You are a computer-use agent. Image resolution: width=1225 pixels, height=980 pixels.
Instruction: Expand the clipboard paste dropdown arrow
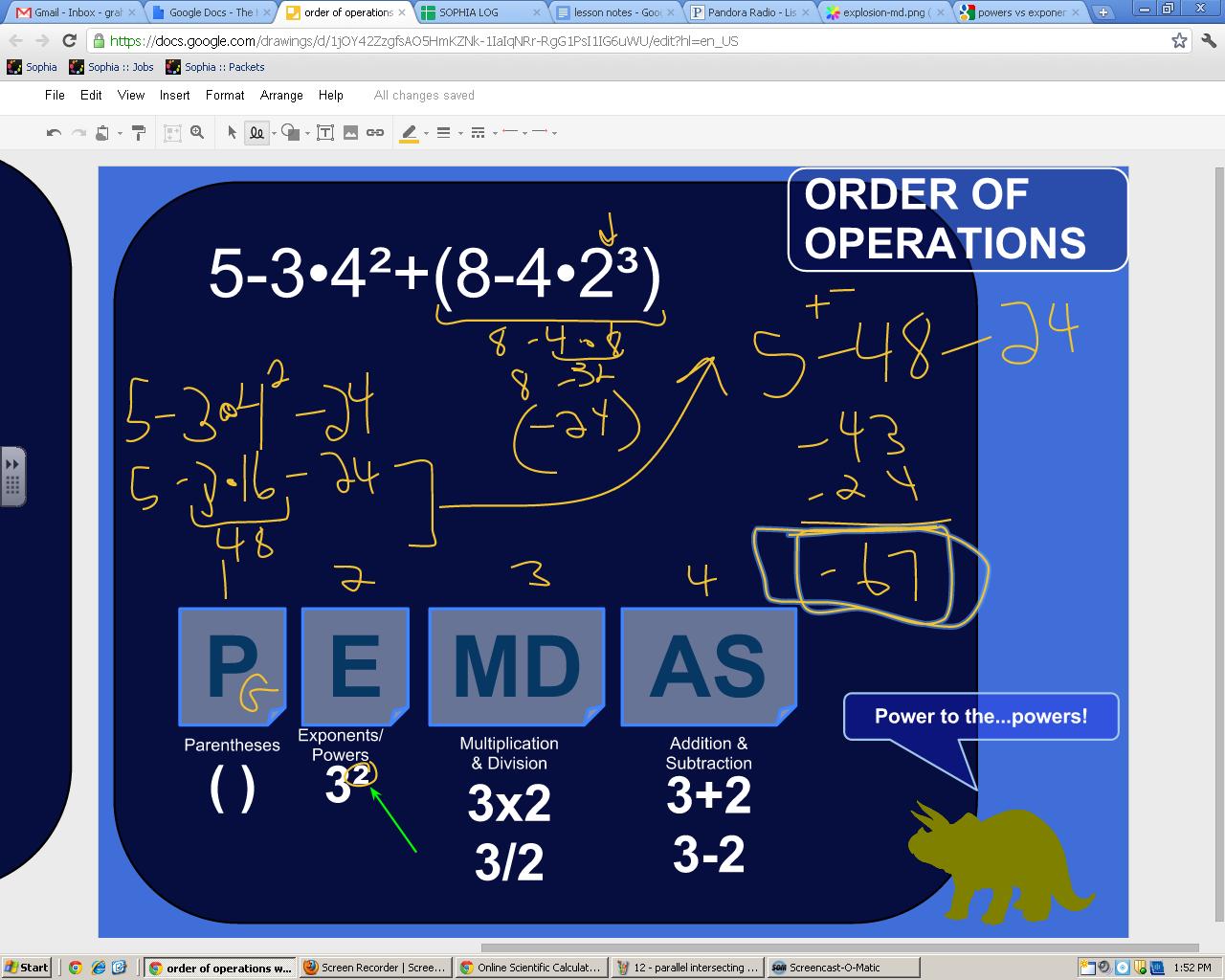(x=120, y=134)
